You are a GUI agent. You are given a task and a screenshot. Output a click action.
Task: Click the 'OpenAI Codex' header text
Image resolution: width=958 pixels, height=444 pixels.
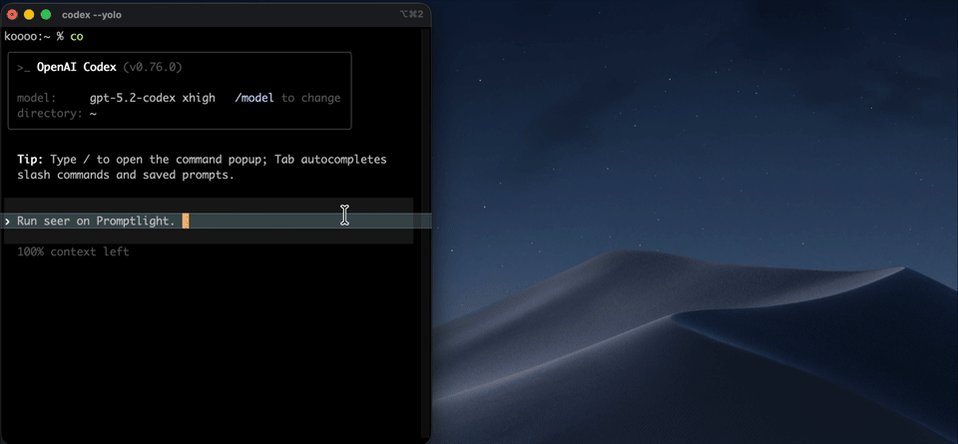76,67
